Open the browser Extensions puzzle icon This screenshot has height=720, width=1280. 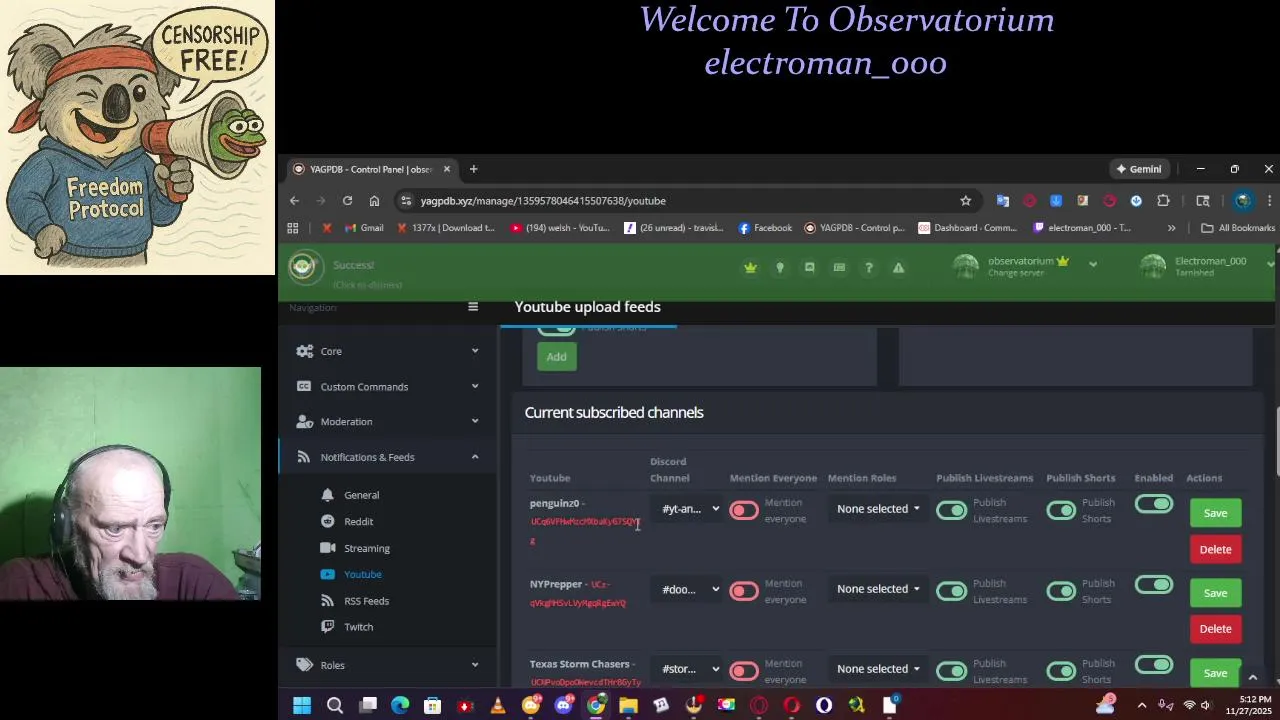[x=1163, y=200]
